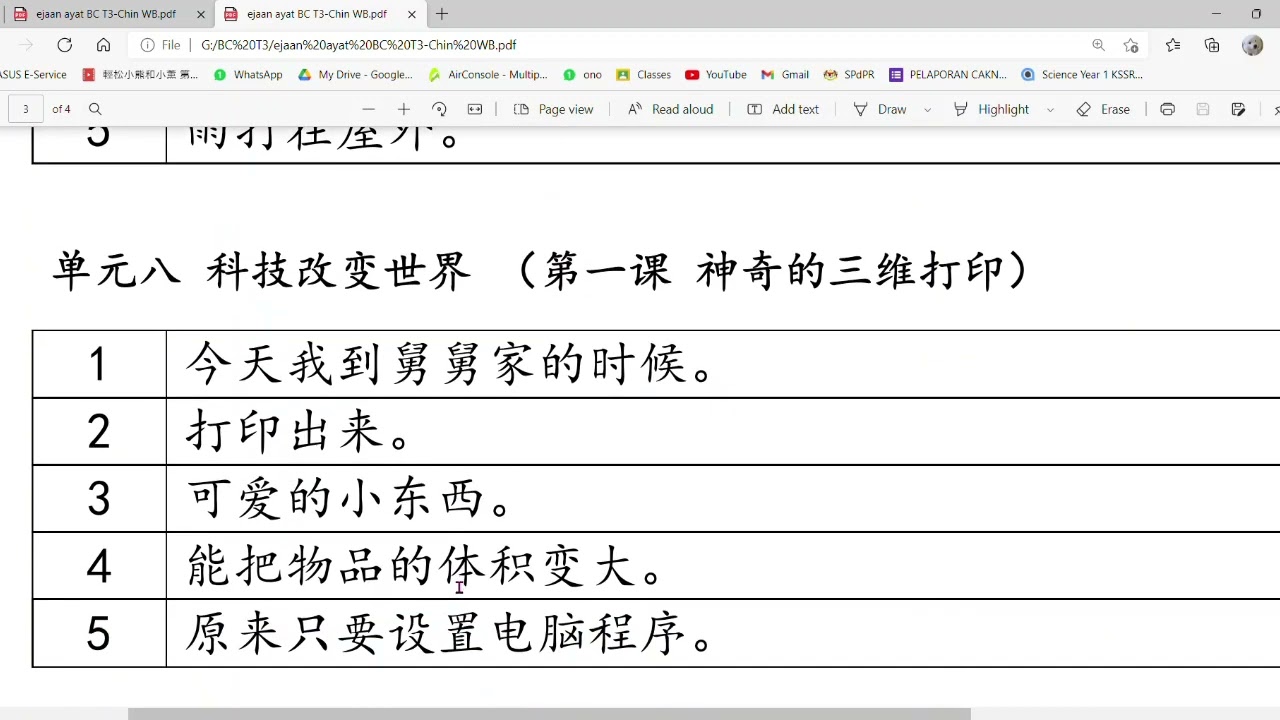
Task: Go to browser home page icon
Action: pyautogui.click(x=103, y=45)
